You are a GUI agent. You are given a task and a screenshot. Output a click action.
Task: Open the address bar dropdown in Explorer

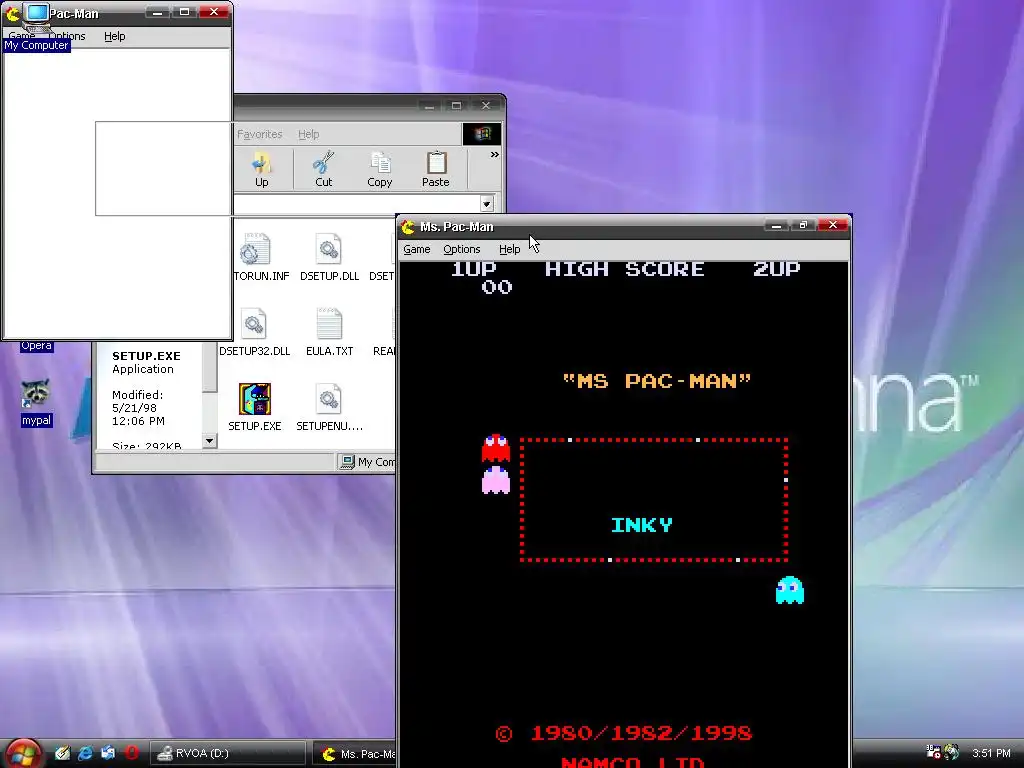[x=487, y=204]
